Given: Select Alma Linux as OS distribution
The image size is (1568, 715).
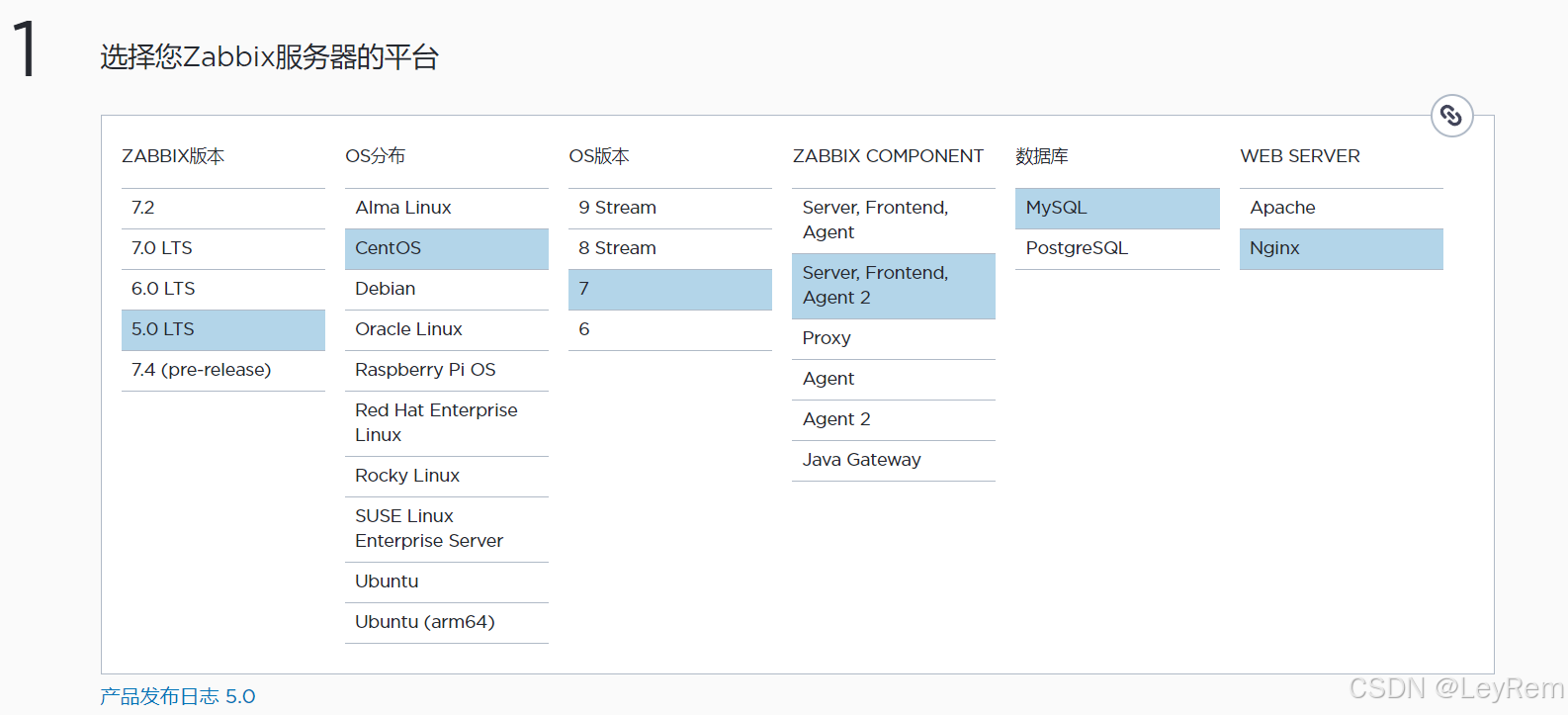Looking at the screenshot, I should click(446, 208).
